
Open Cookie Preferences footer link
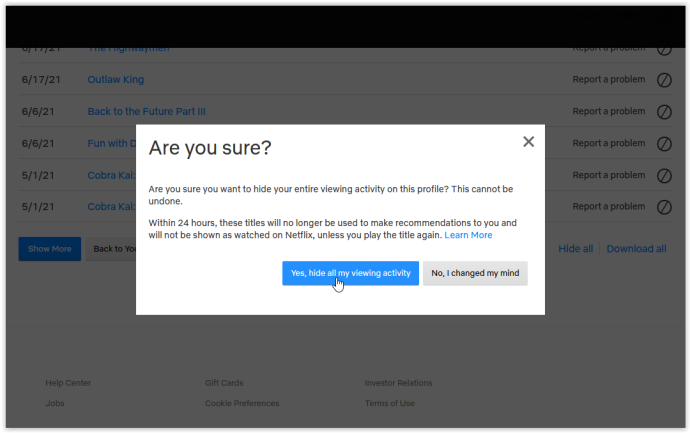click(242, 404)
